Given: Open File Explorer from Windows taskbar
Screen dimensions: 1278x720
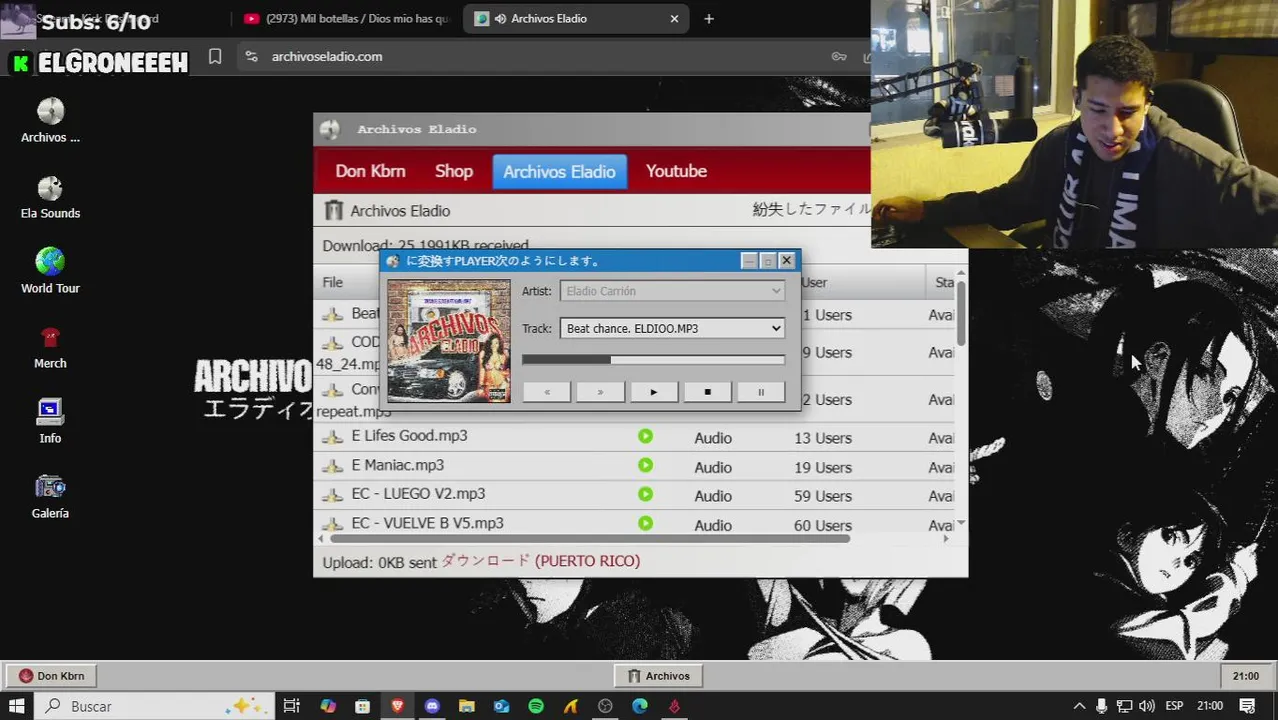Looking at the screenshot, I should pos(467,706).
